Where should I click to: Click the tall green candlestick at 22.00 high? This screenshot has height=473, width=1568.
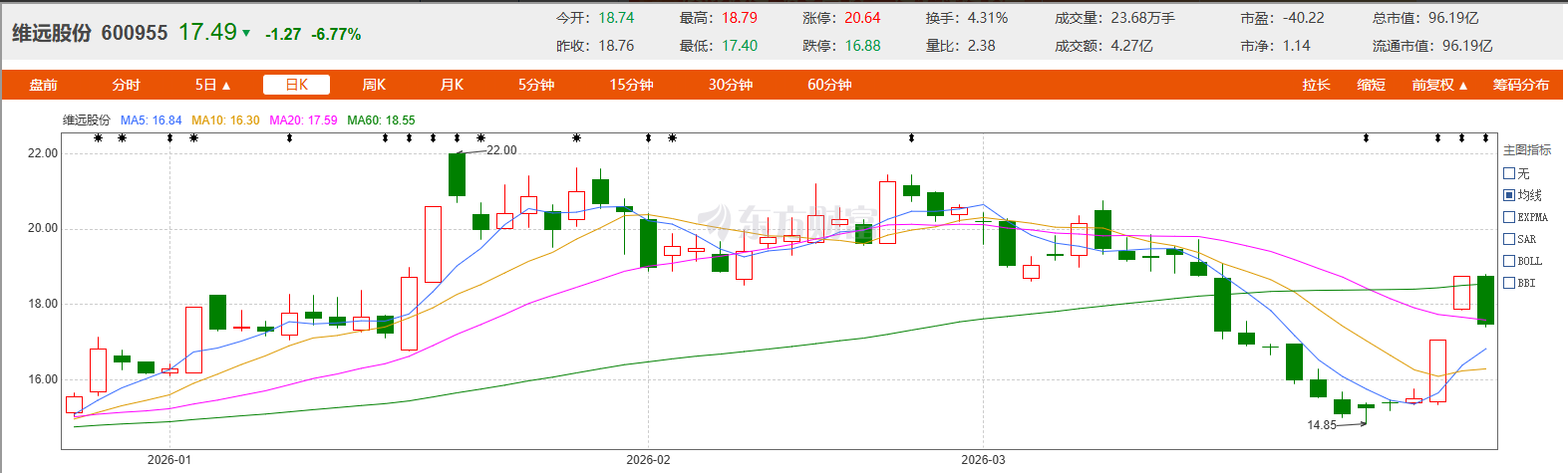pyautogui.click(x=457, y=174)
